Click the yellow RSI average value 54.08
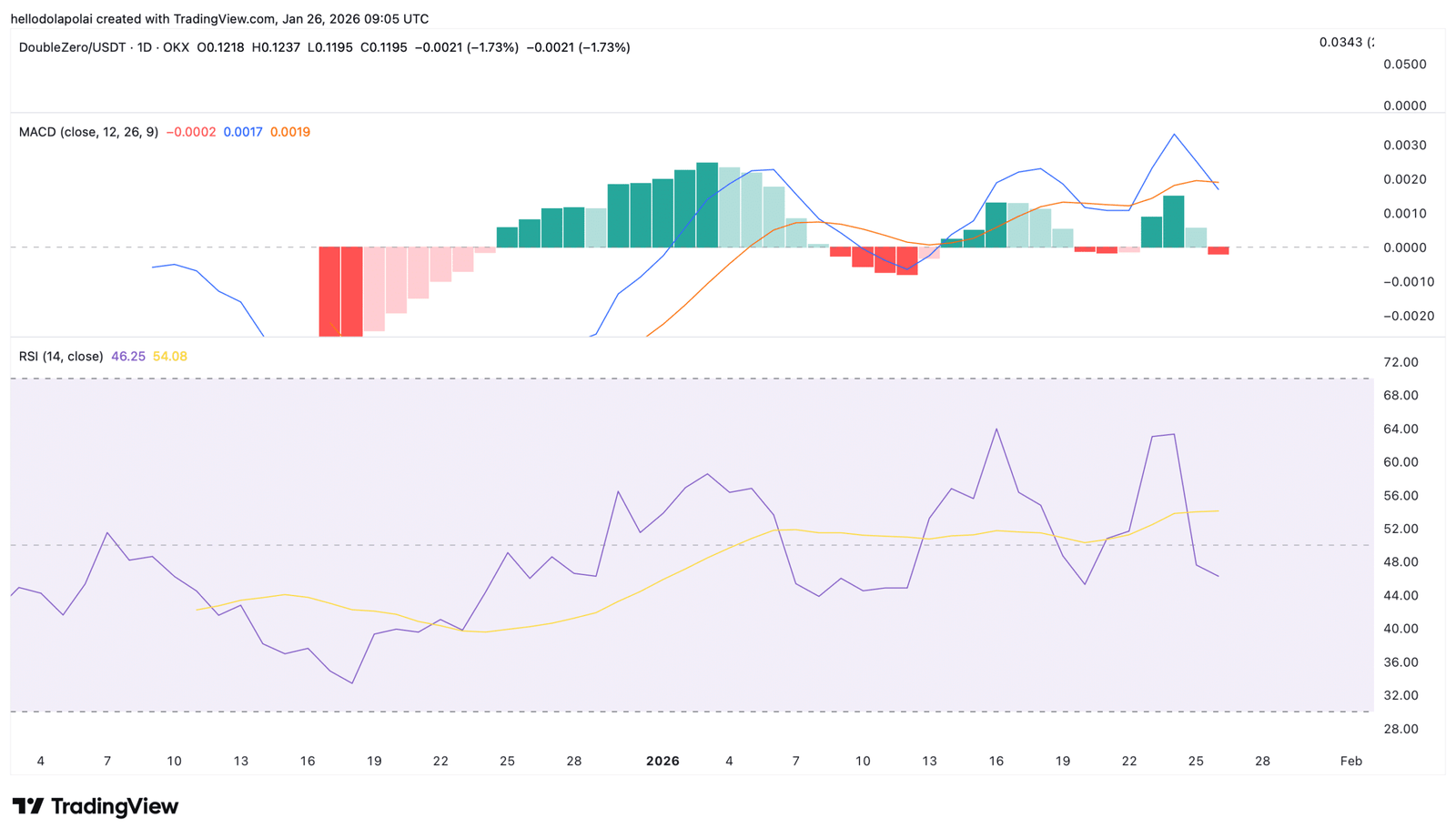The height and width of the screenshot is (838, 1456). (170, 357)
